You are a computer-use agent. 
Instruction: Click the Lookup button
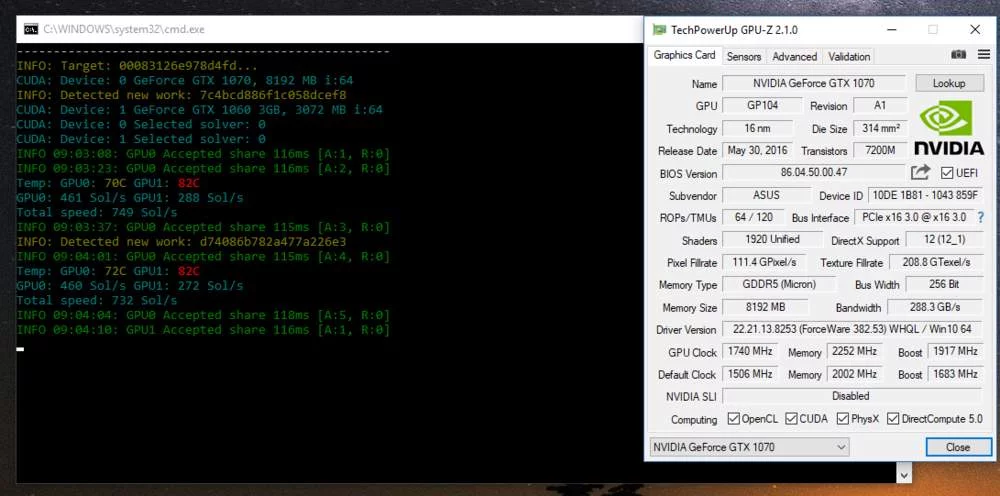tap(949, 83)
